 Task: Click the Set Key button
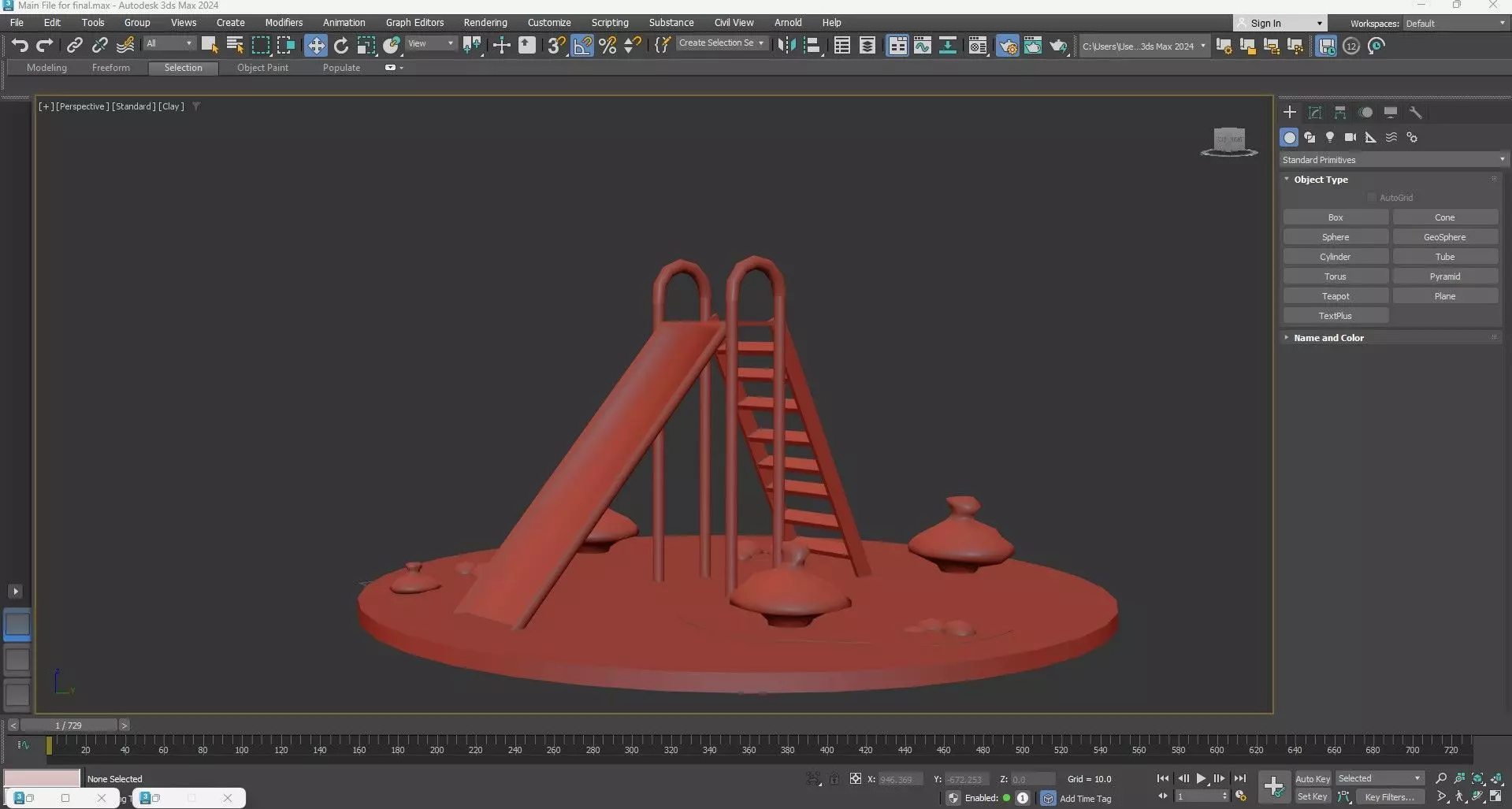point(1313,797)
